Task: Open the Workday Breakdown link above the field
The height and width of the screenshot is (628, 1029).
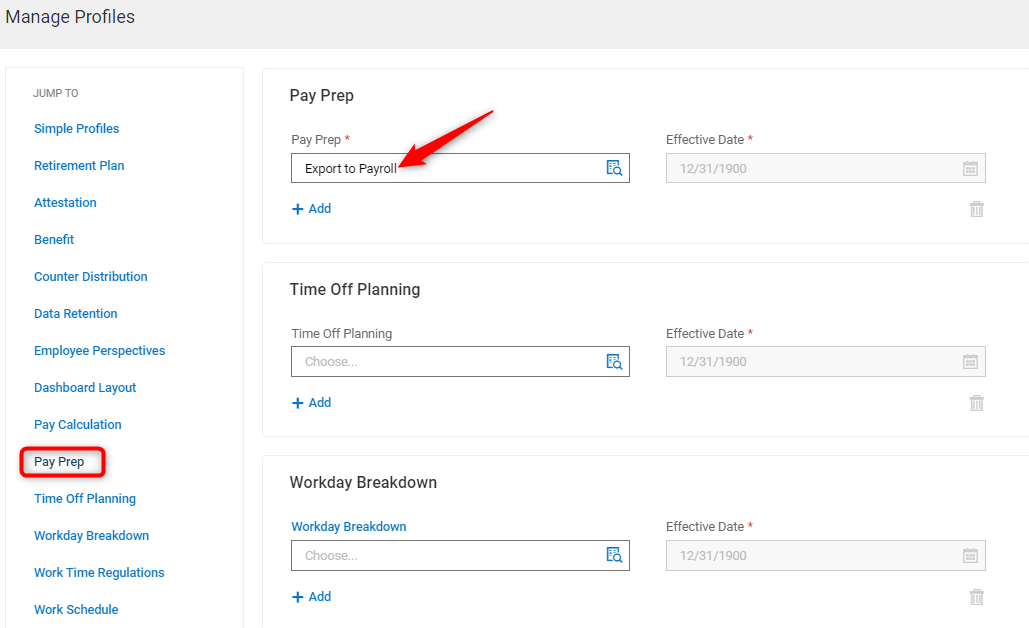Action: click(348, 526)
